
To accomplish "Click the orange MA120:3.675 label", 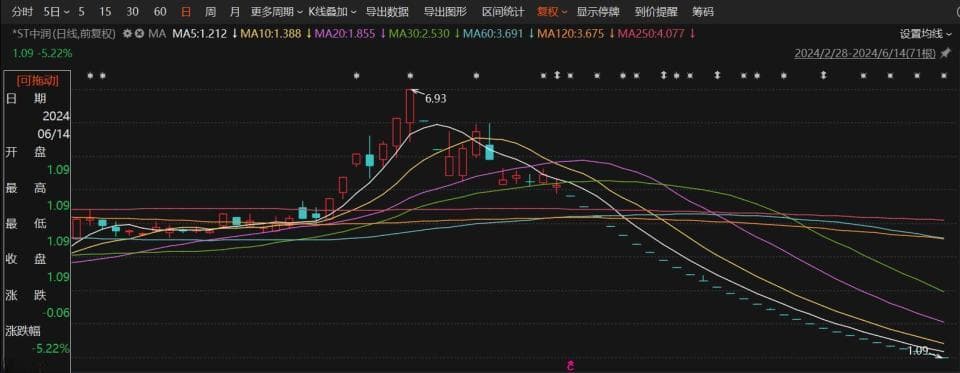I will [572, 34].
